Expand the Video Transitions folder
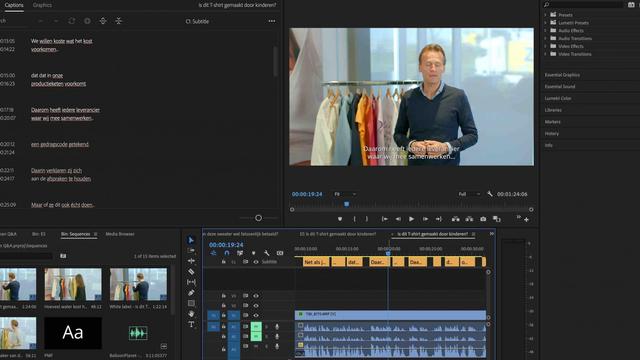640x360 pixels. point(545,54)
